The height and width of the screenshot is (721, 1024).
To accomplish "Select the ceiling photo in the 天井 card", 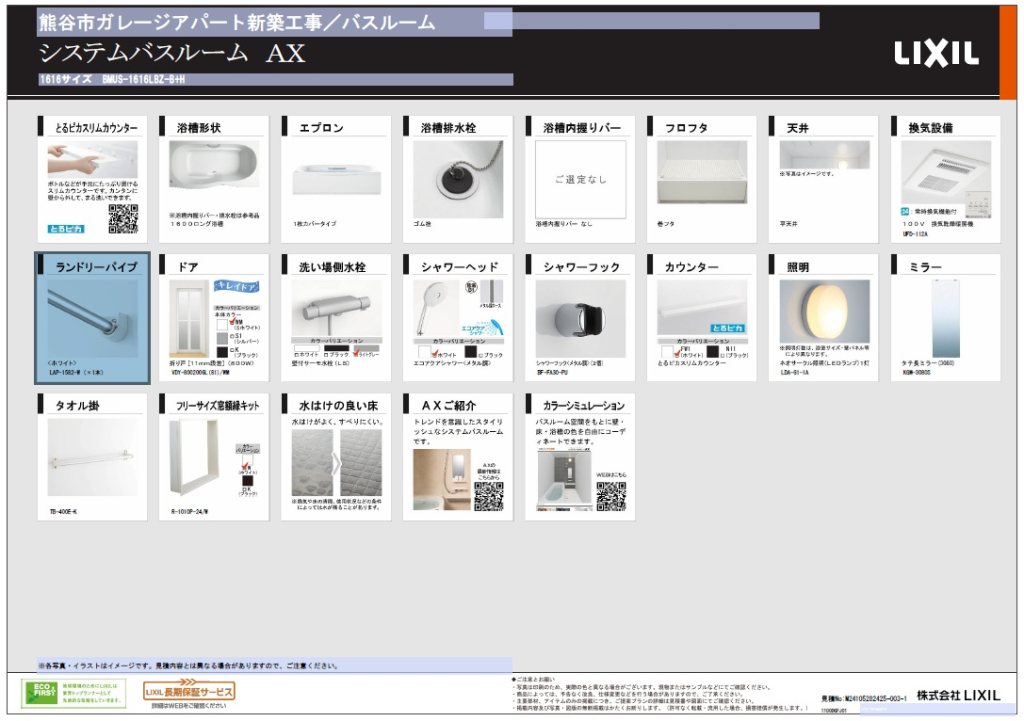I will [824, 155].
